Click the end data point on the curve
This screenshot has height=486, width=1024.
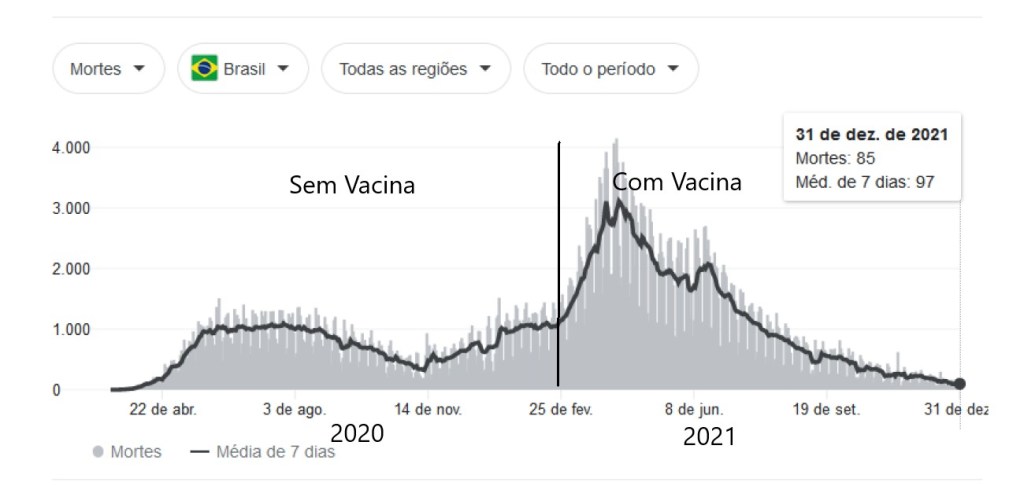[960, 383]
